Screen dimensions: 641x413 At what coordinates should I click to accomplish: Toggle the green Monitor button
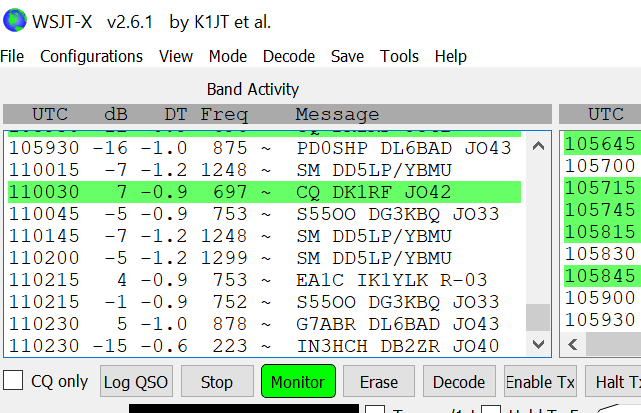click(x=298, y=382)
